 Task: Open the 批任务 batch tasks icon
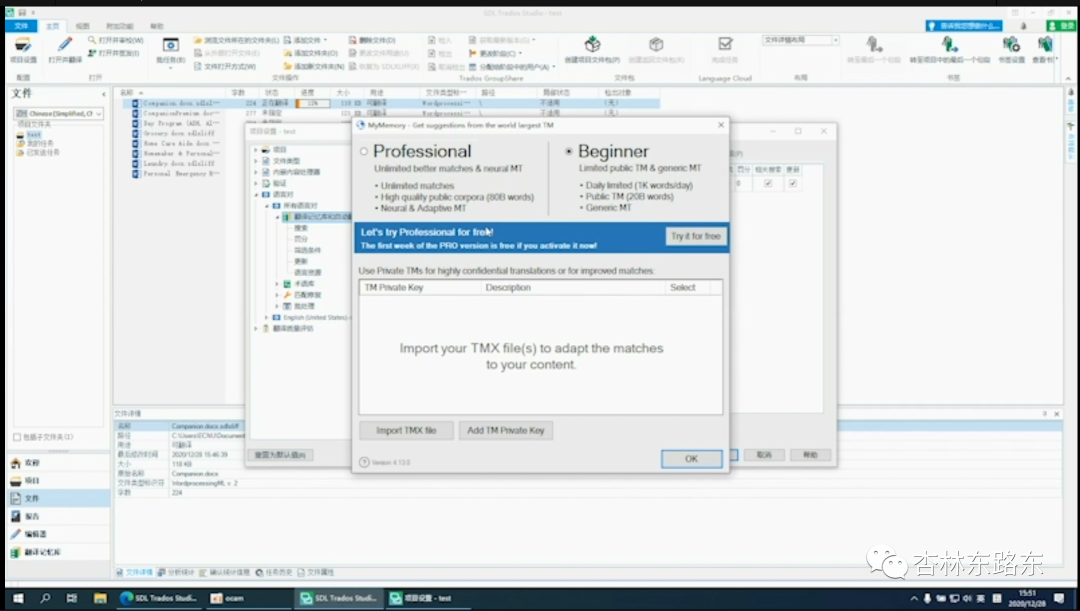[x=170, y=50]
